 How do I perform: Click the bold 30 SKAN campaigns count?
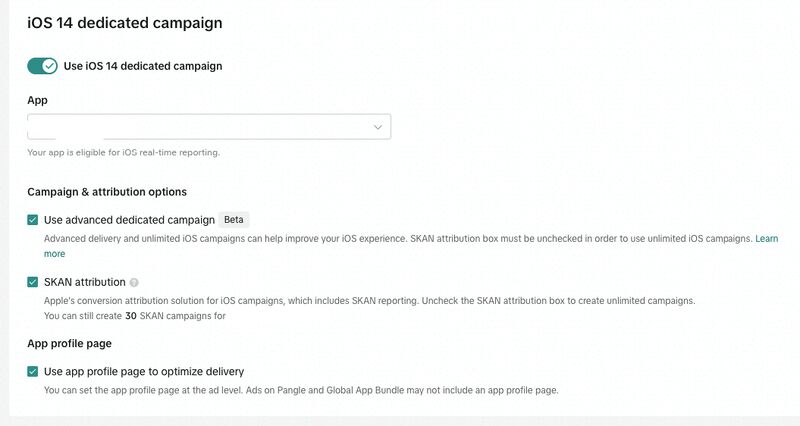coord(131,316)
